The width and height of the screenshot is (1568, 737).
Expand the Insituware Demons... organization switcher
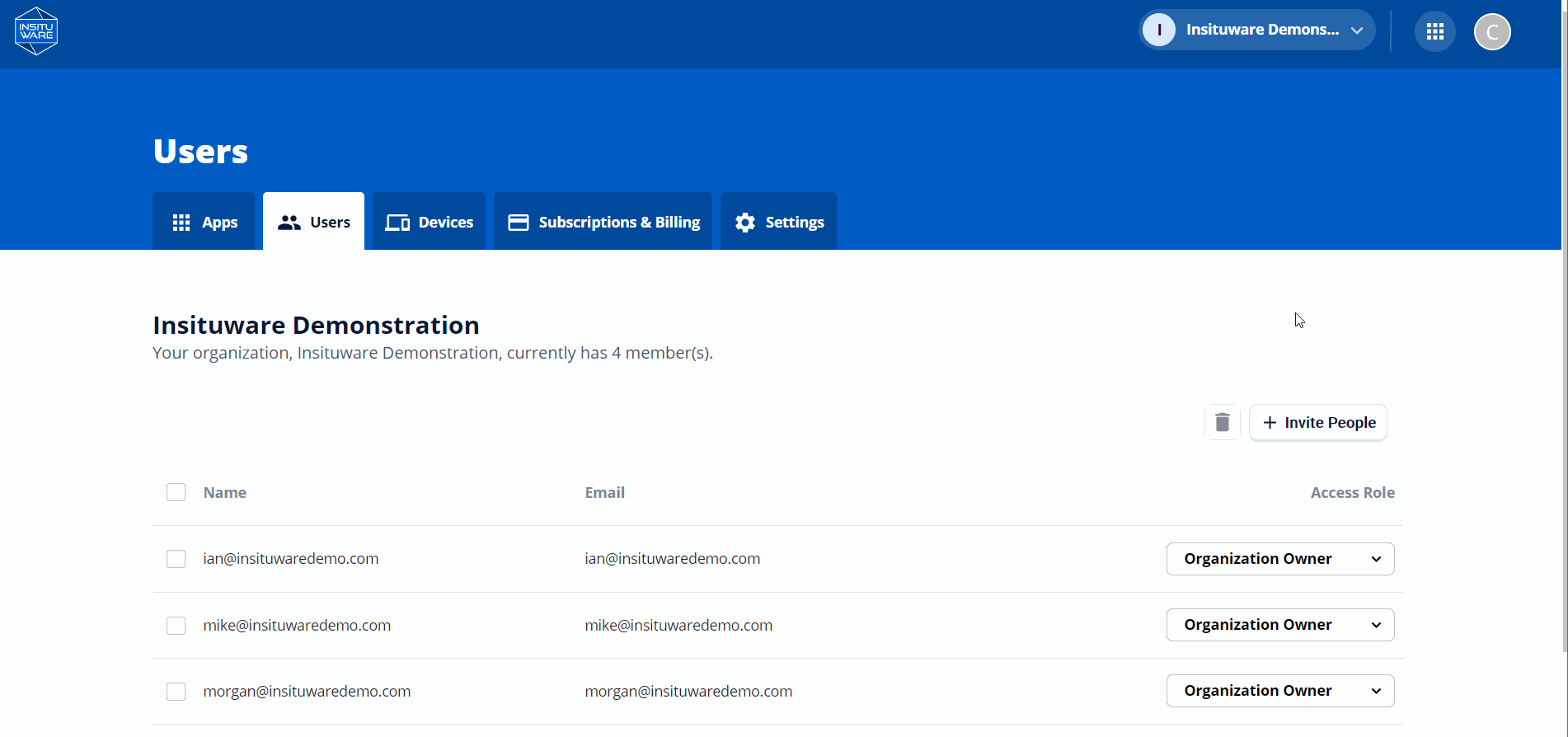[1256, 30]
